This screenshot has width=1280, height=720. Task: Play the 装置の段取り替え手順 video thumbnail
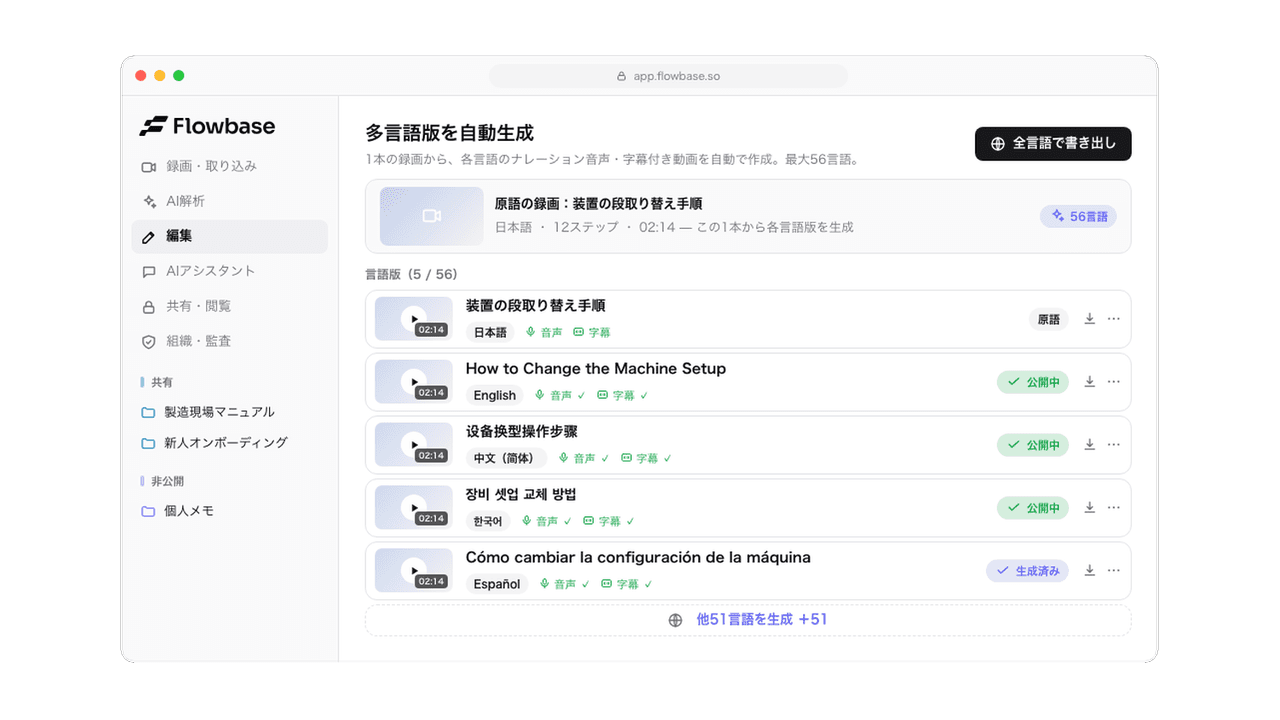coord(413,319)
